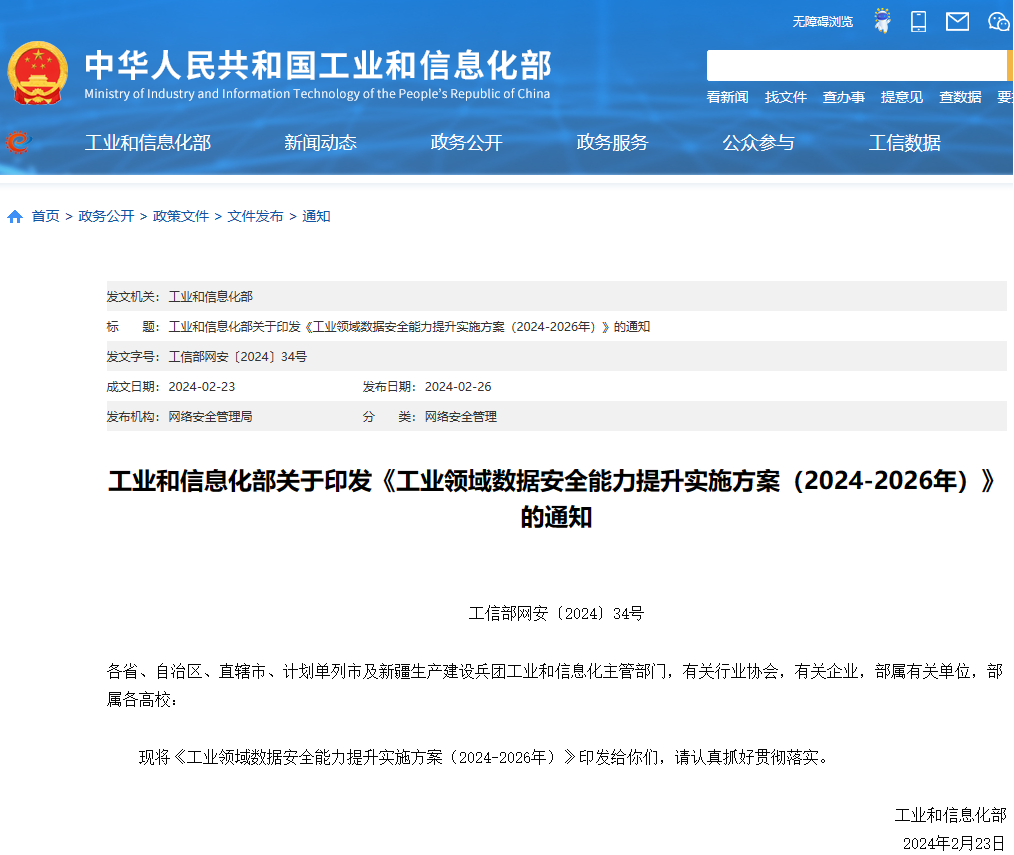1014x855 pixels.
Task: Click the 首页 breadcrumb link
Action: point(45,215)
